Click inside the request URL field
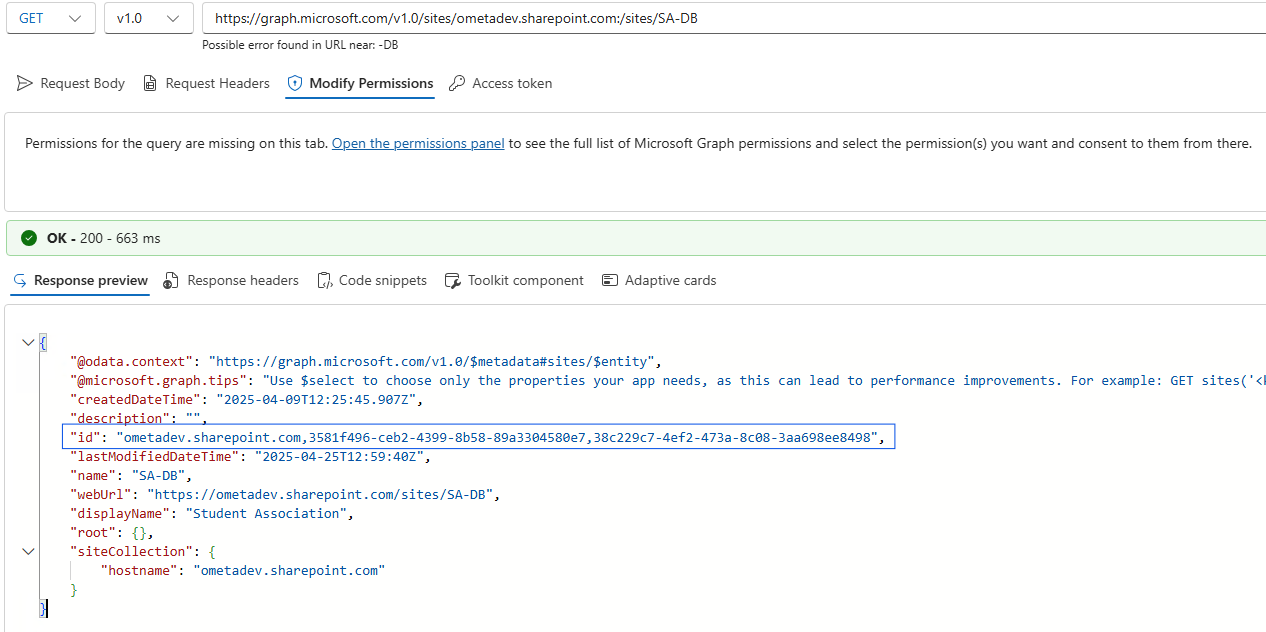Image resolution: width=1266 pixels, height=632 pixels. (x=700, y=18)
